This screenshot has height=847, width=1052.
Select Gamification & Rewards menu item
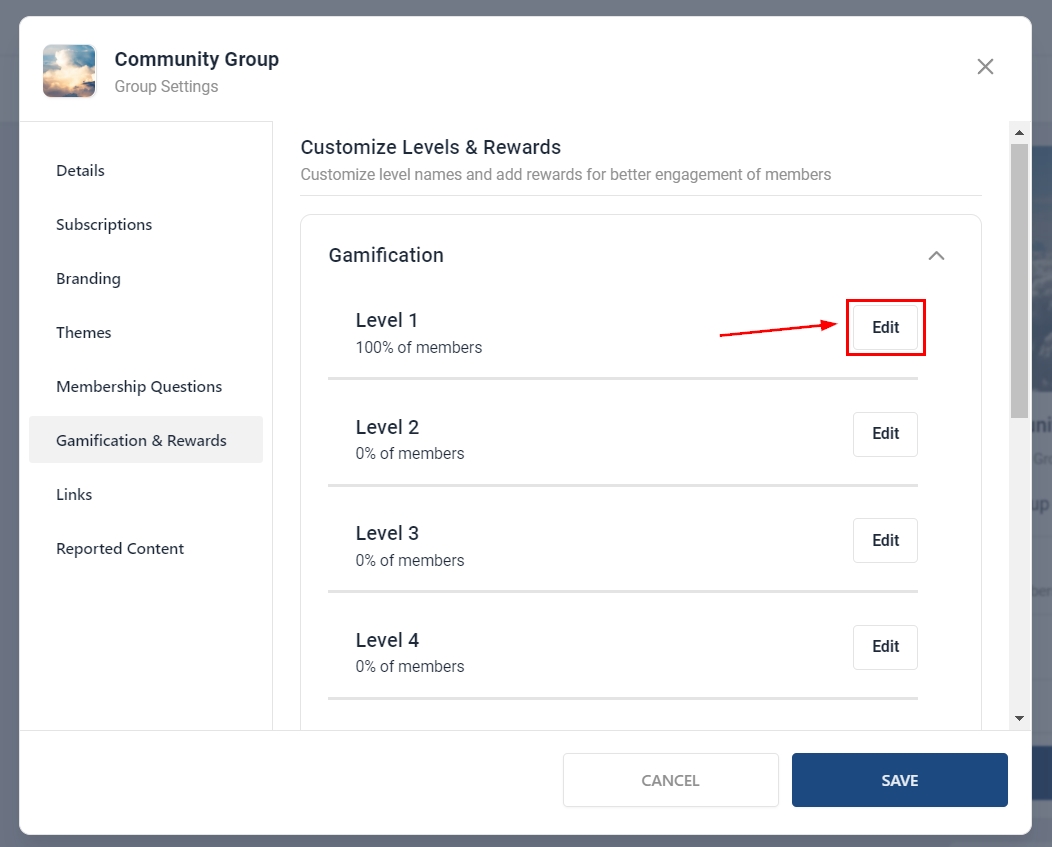click(x=141, y=441)
